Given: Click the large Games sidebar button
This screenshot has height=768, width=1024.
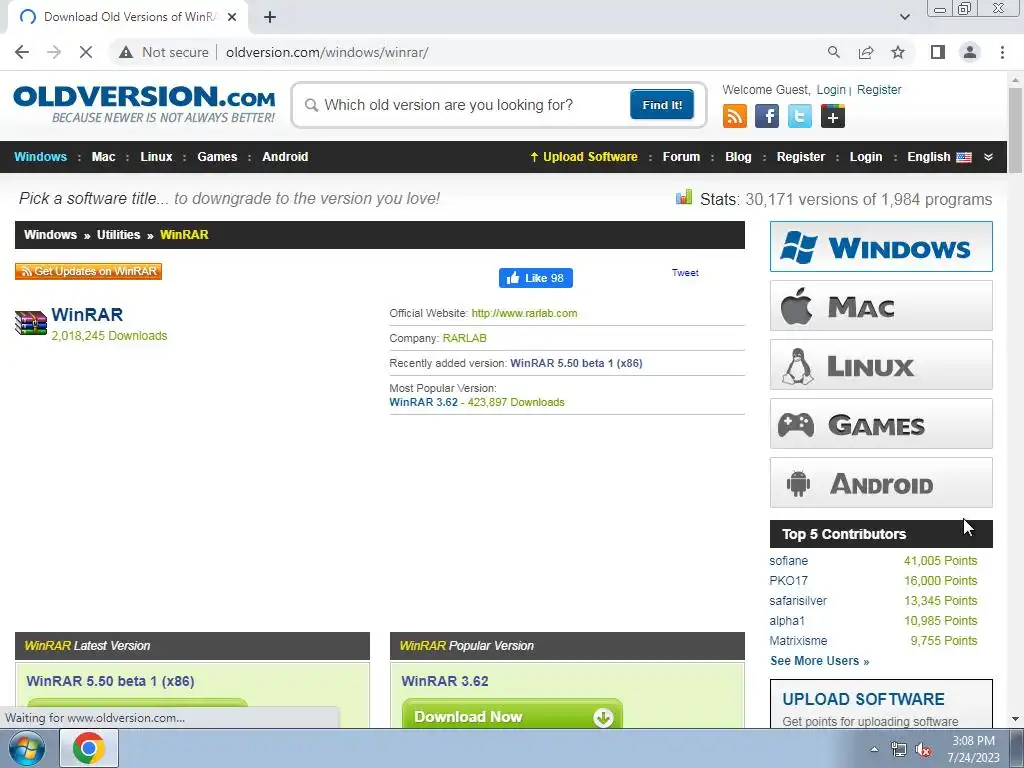Looking at the screenshot, I should coord(881,424).
